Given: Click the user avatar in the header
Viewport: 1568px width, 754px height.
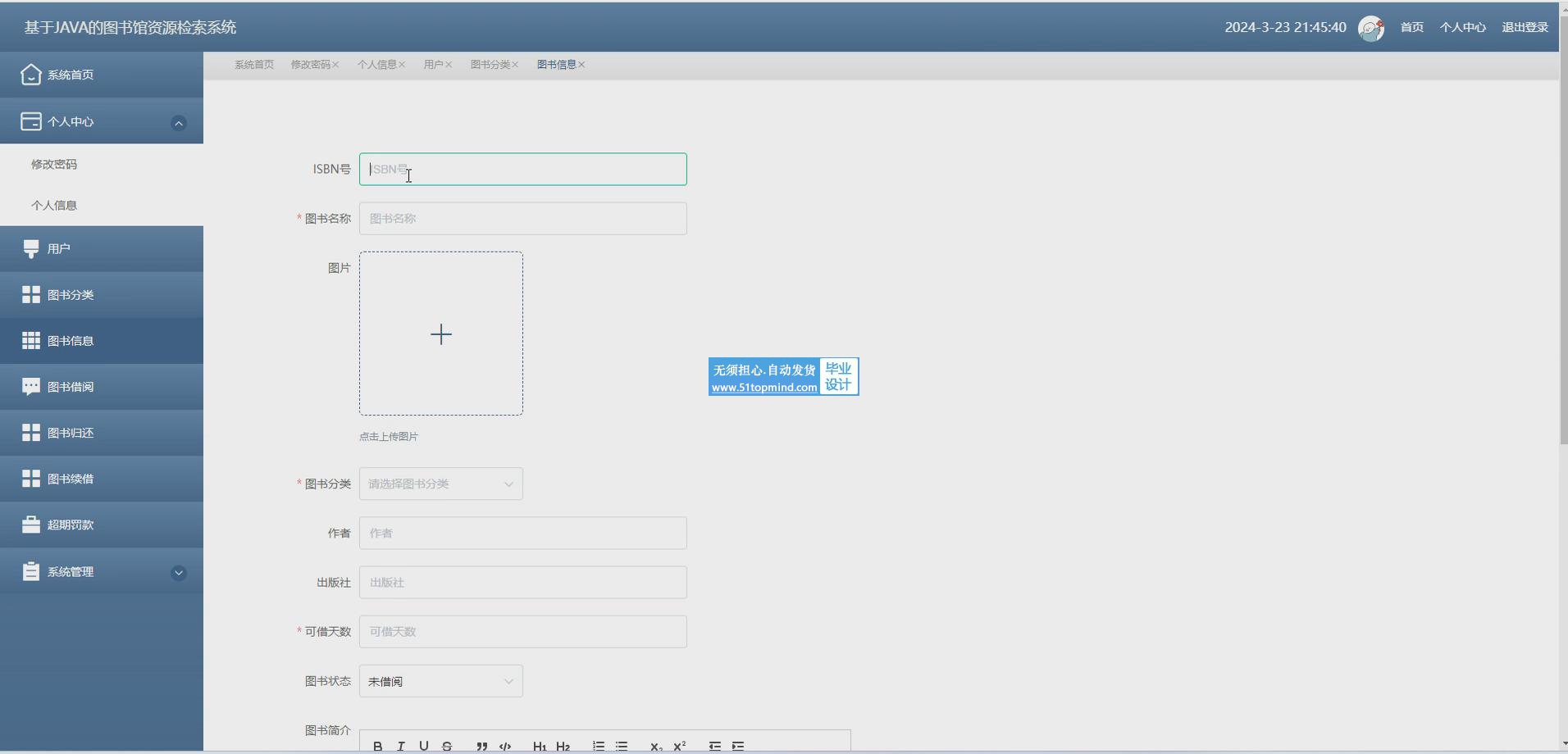Looking at the screenshot, I should pos(1370,28).
